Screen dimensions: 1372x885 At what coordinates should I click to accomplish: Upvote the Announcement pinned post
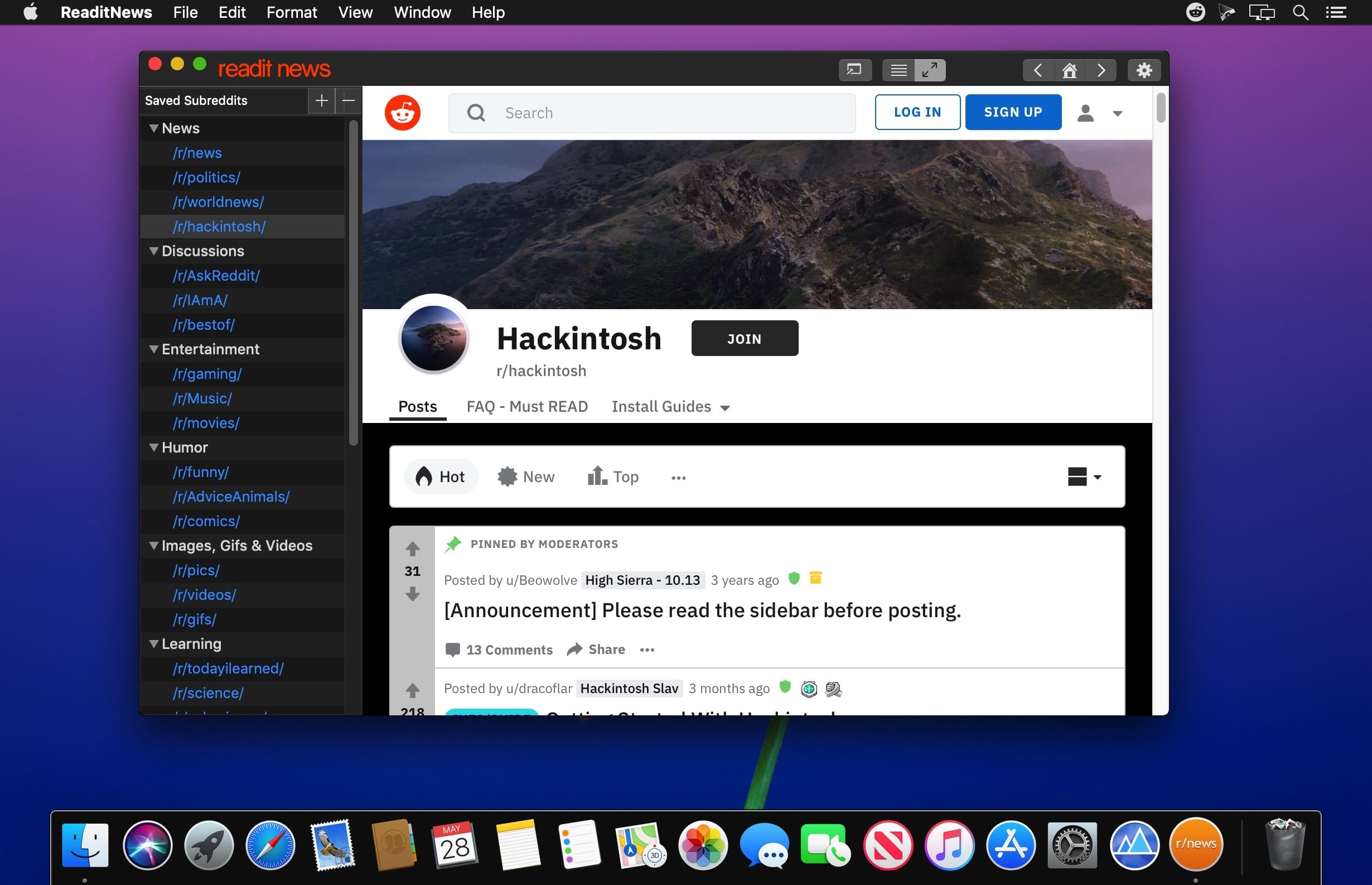point(412,549)
